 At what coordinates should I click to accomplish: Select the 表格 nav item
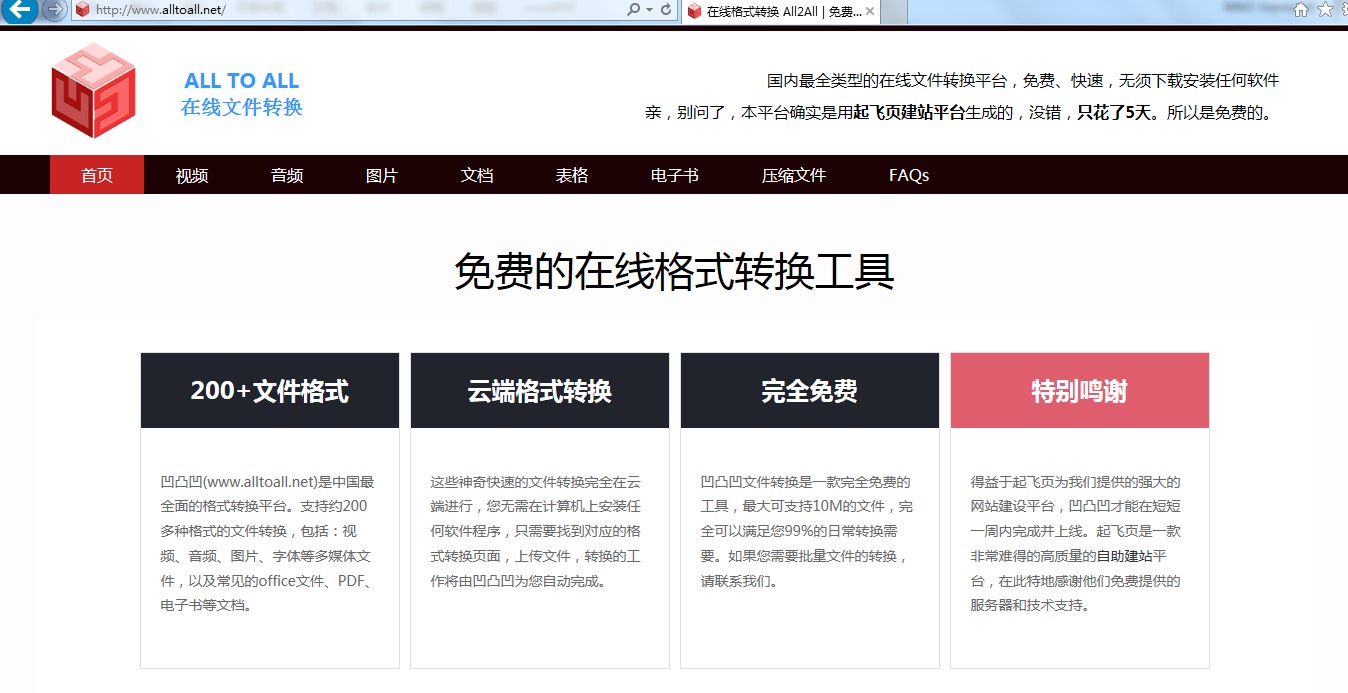[572, 175]
